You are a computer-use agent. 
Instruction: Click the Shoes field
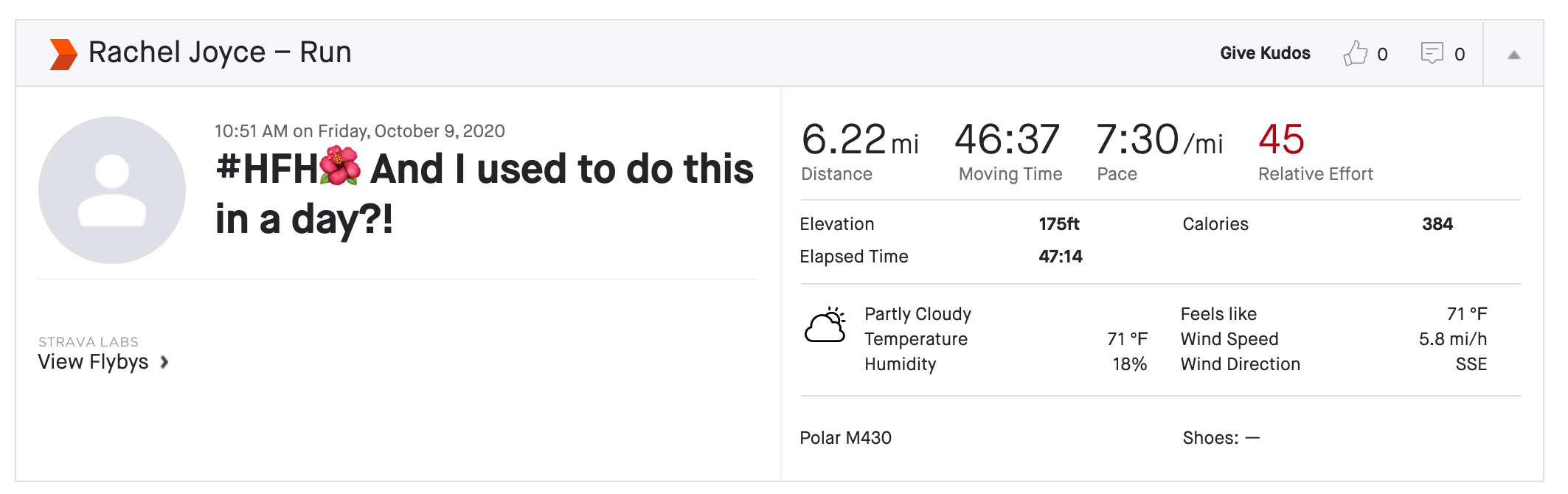tap(1221, 438)
